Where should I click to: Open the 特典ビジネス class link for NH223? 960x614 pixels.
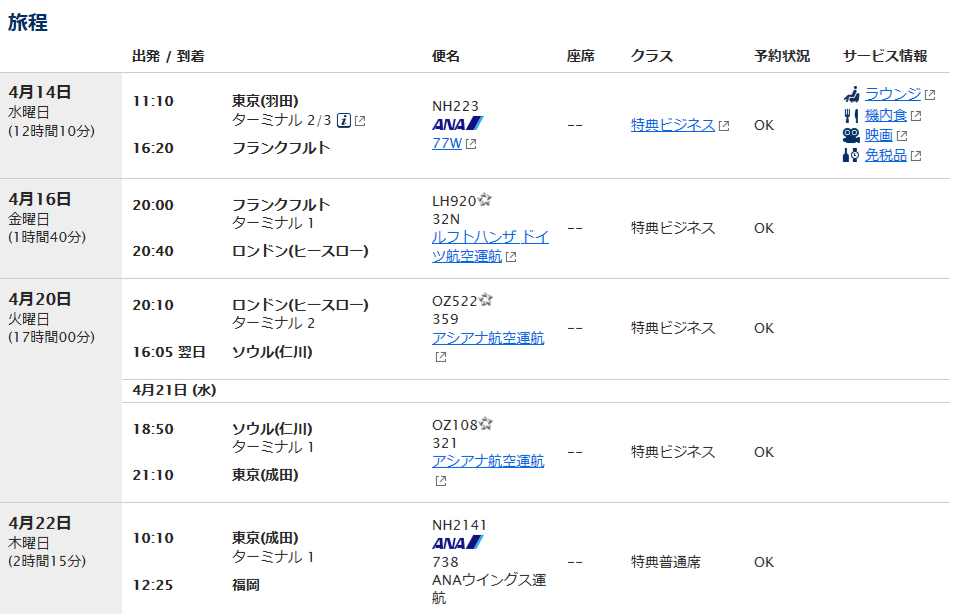pos(673,125)
